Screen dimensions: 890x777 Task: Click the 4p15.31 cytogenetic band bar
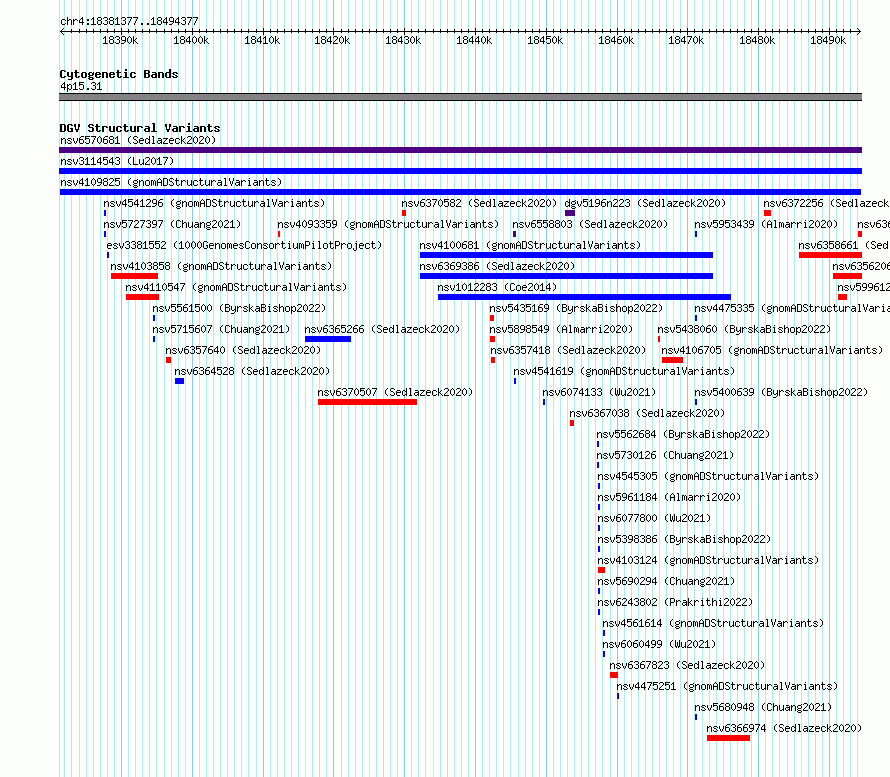460,97
